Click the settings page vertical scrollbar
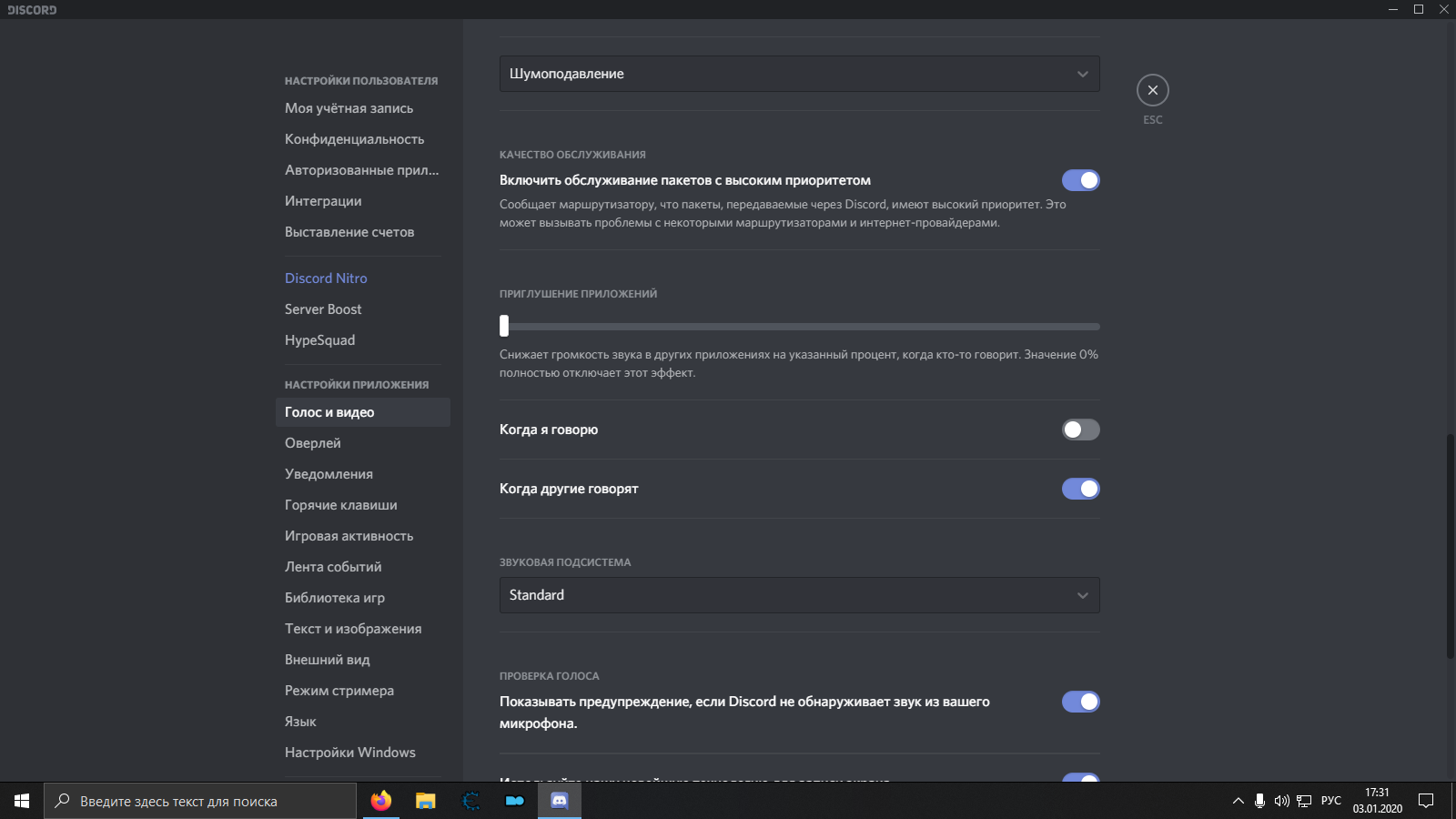Viewport: 1456px width, 819px height. [1450, 546]
